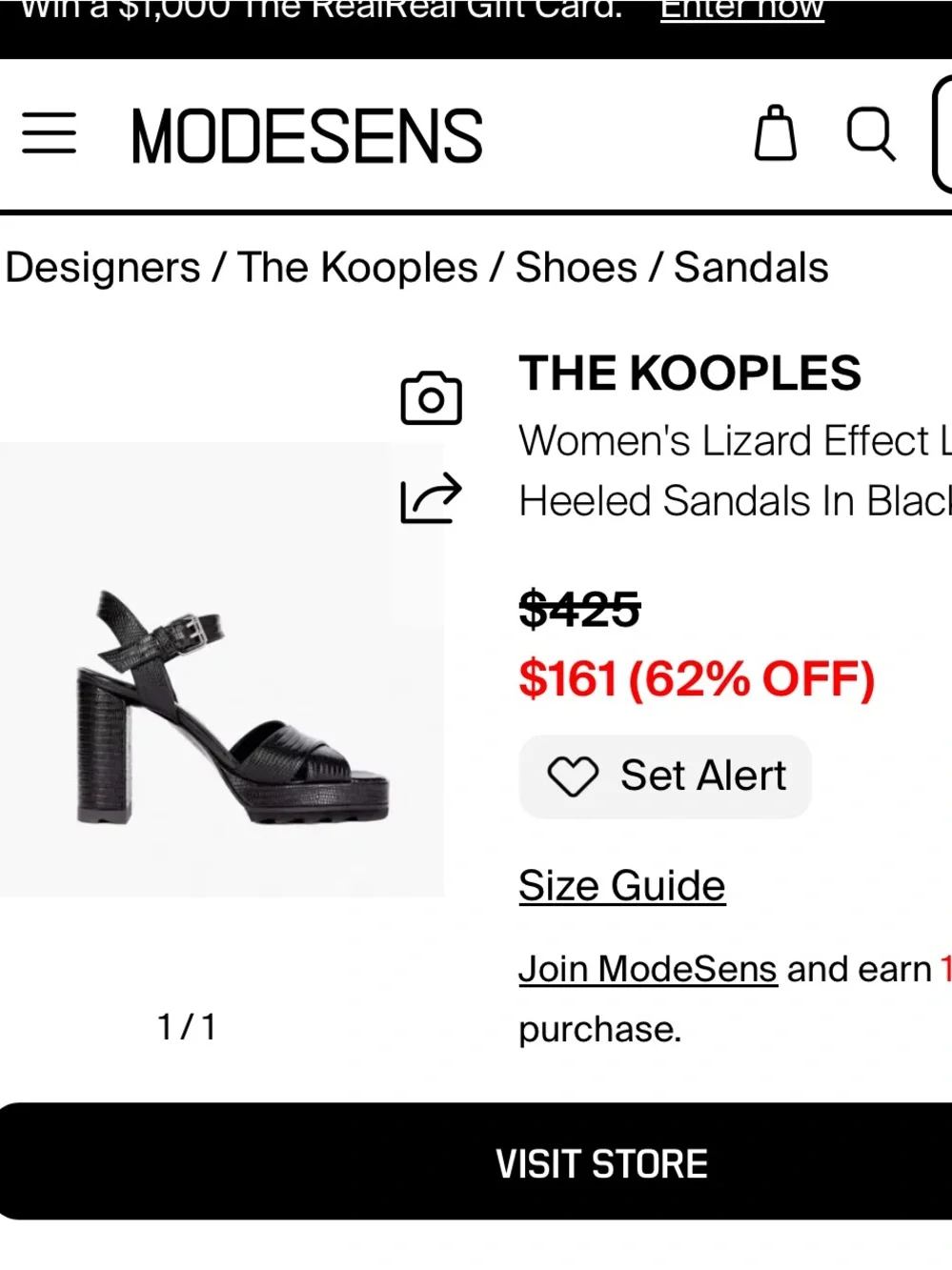The height and width of the screenshot is (1270, 952).
Task: Open the hamburger navigation menu
Action: [x=49, y=133]
